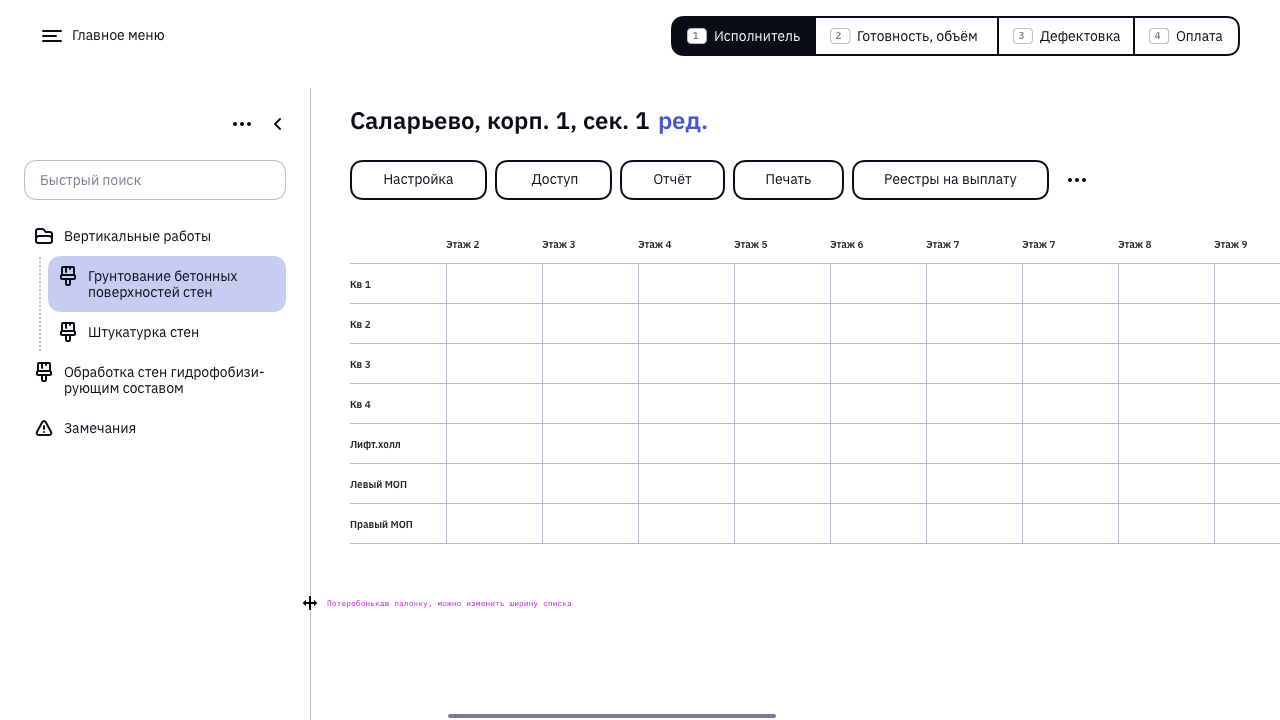
Task: Click the sidebar width resize handle icon
Action: click(310, 603)
